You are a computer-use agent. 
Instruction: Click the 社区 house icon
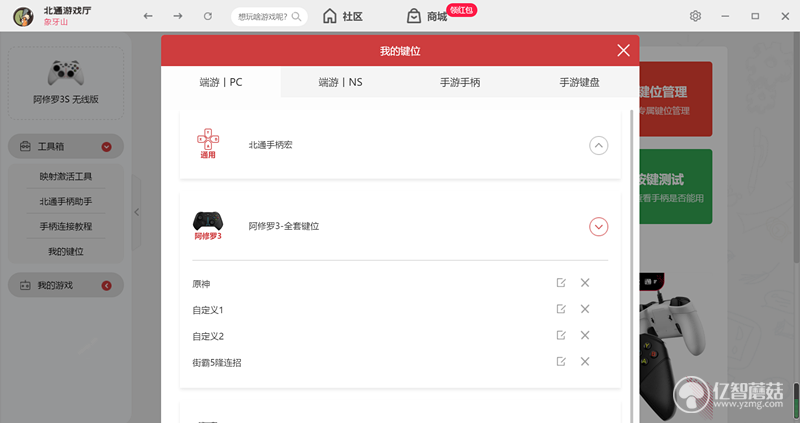pyautogui.click(x=330, y=16)
